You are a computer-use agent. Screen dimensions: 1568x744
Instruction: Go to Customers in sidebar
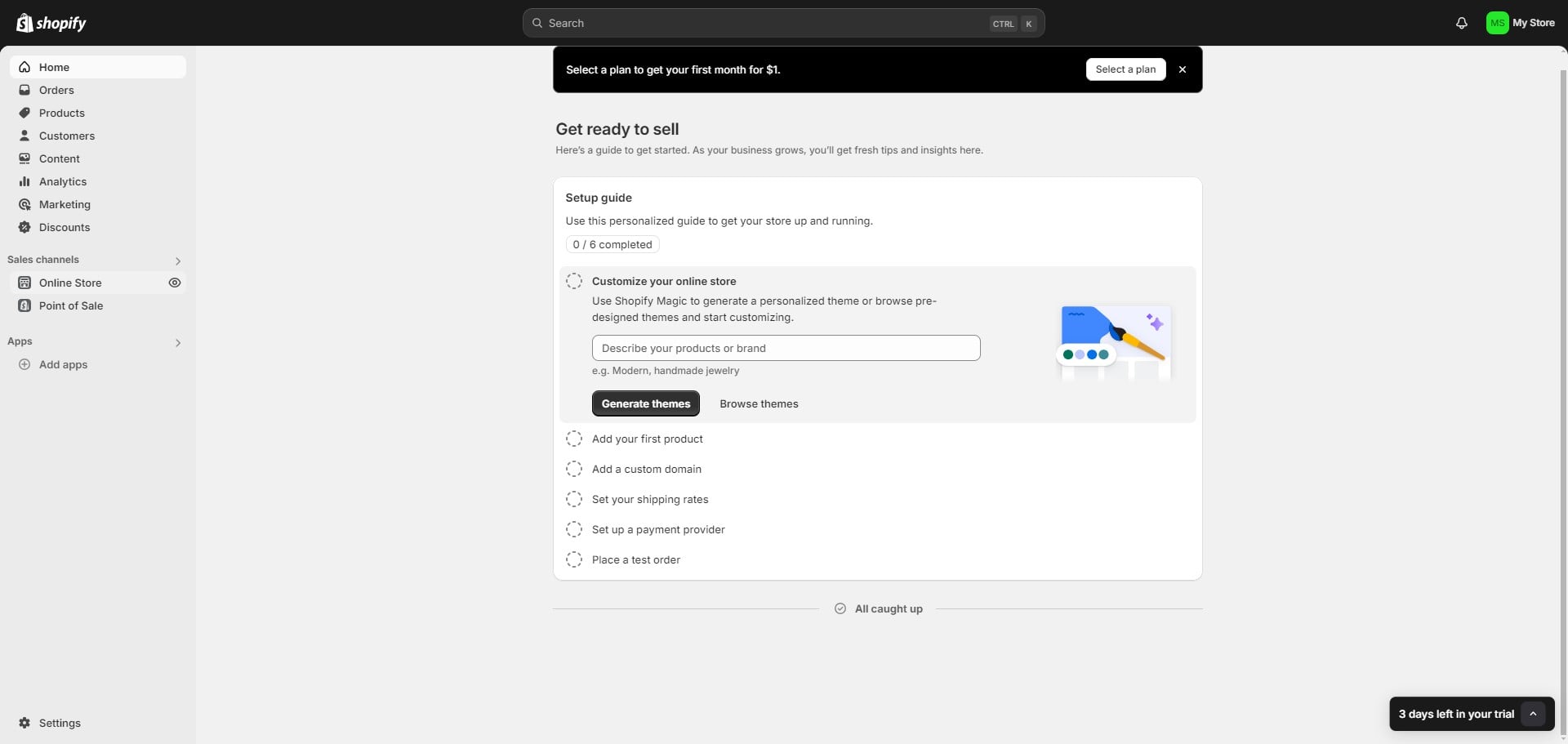point(66,136)
